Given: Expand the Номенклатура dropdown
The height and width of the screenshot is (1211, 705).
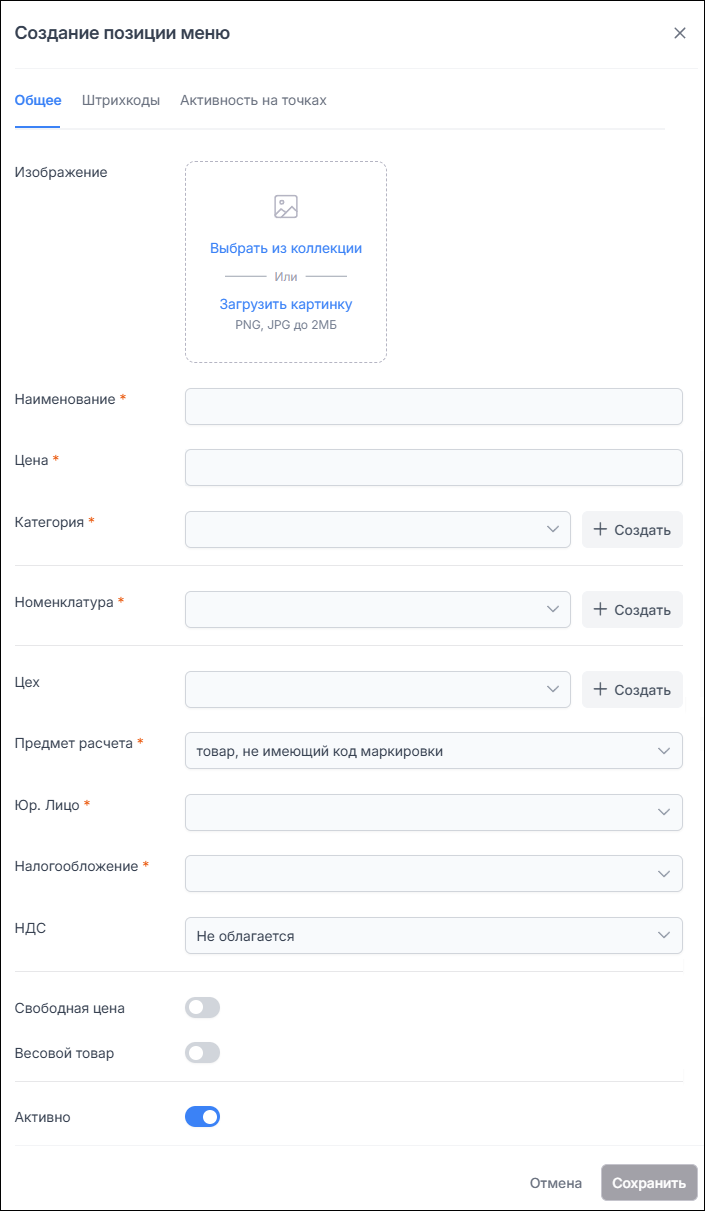Looking at the screenshot, I should tap(378, 610).
